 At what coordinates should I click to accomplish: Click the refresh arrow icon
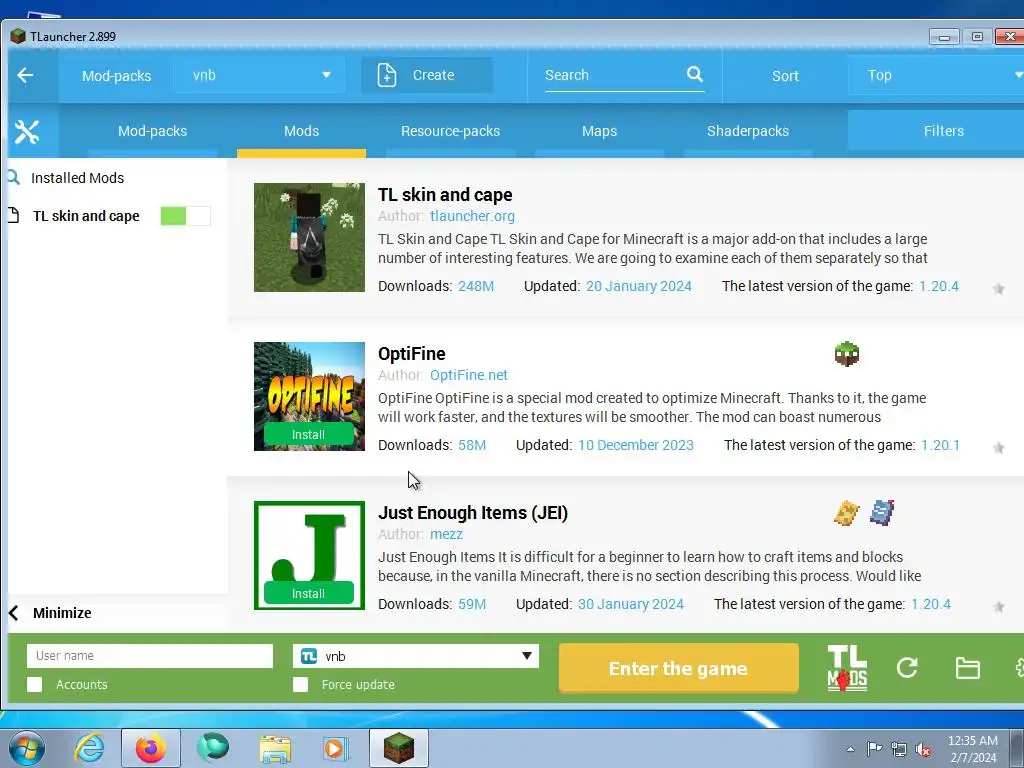[x=907, y=667]
